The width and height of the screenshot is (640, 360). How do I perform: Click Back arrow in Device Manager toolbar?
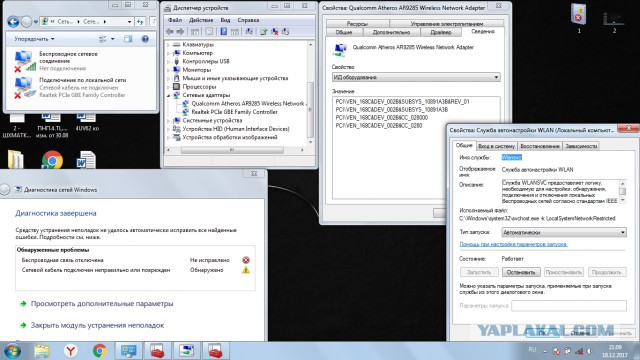pyautogui.click(x=170, y=31)
